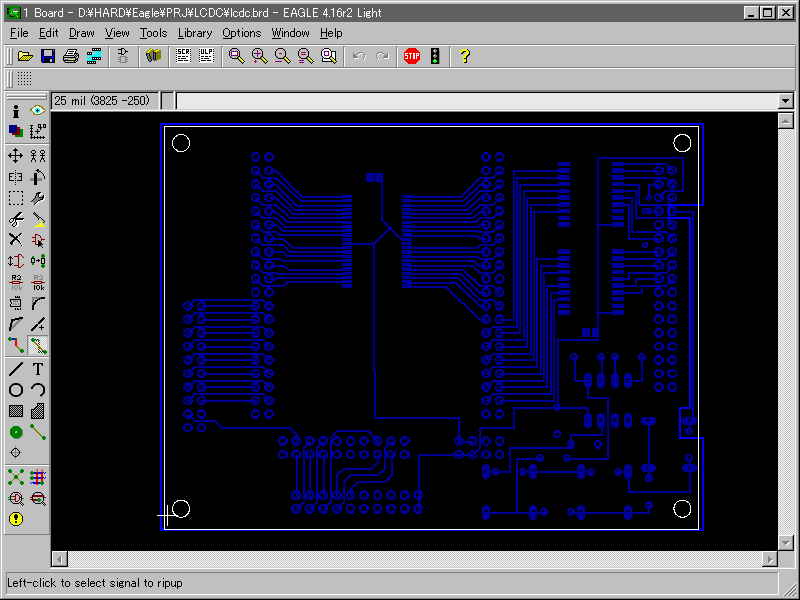Expand the command line history dropdown

[786, 101]
